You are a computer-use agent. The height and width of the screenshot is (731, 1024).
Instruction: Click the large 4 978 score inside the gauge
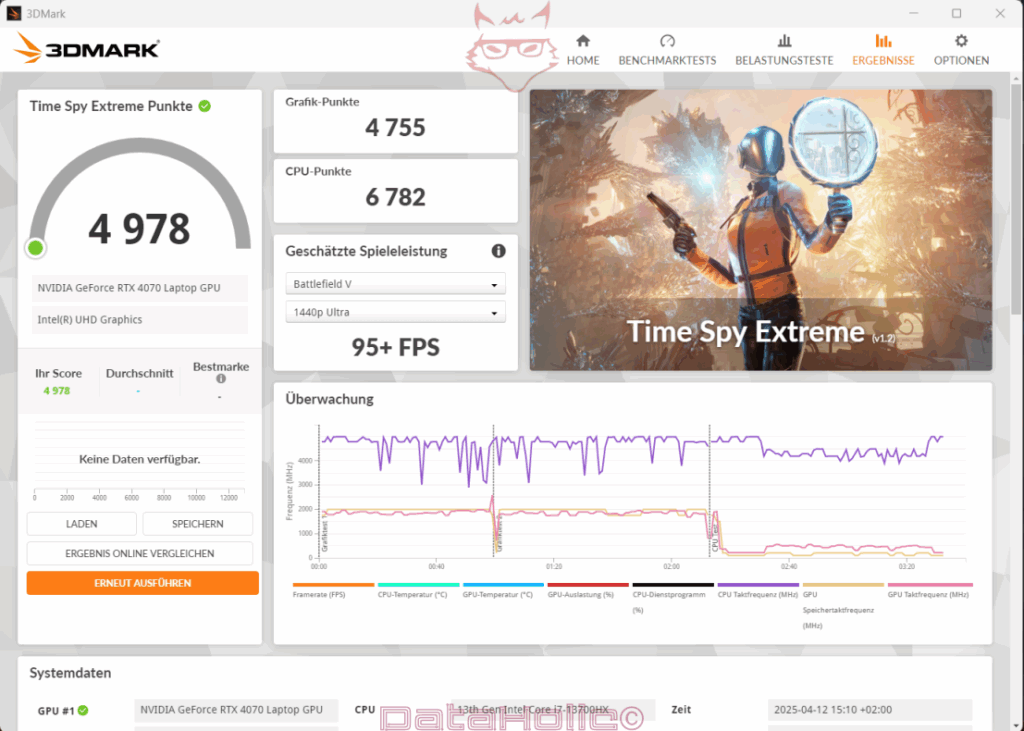pos(139,229)
